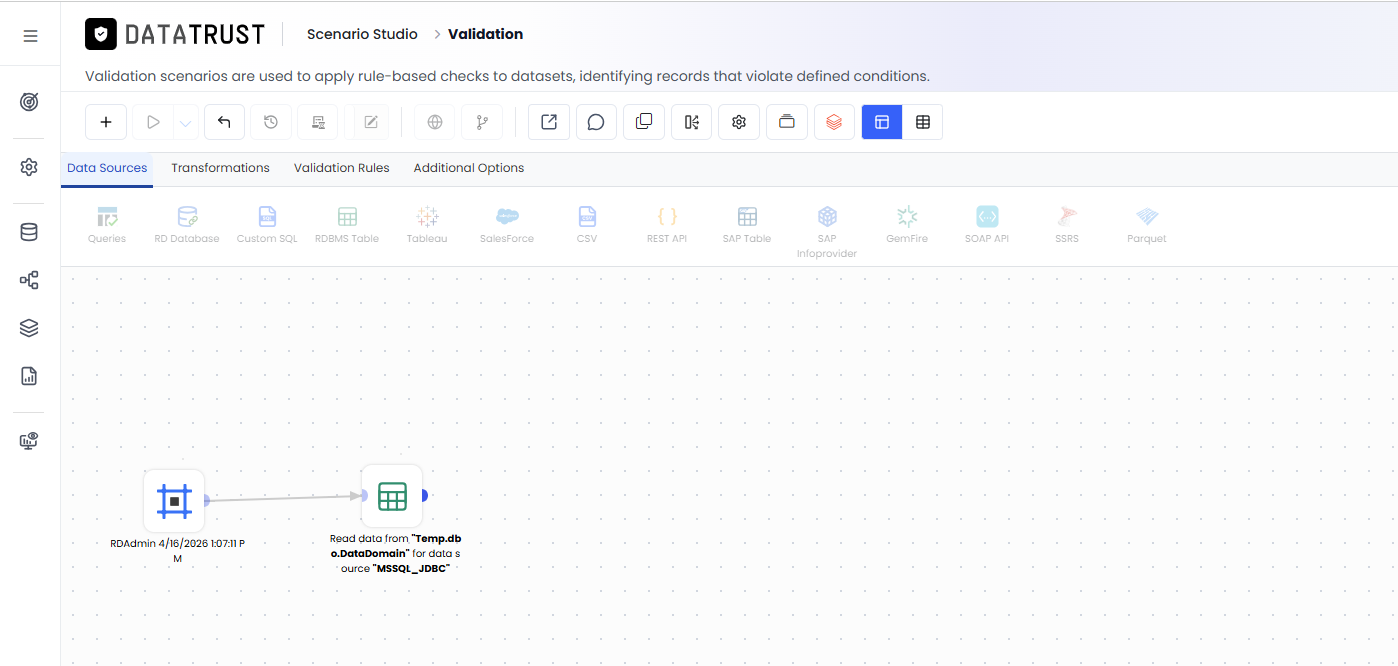Open comments via speech bubble icon
This screenshot has width=1398, height=666.
[x=596, y=122]
